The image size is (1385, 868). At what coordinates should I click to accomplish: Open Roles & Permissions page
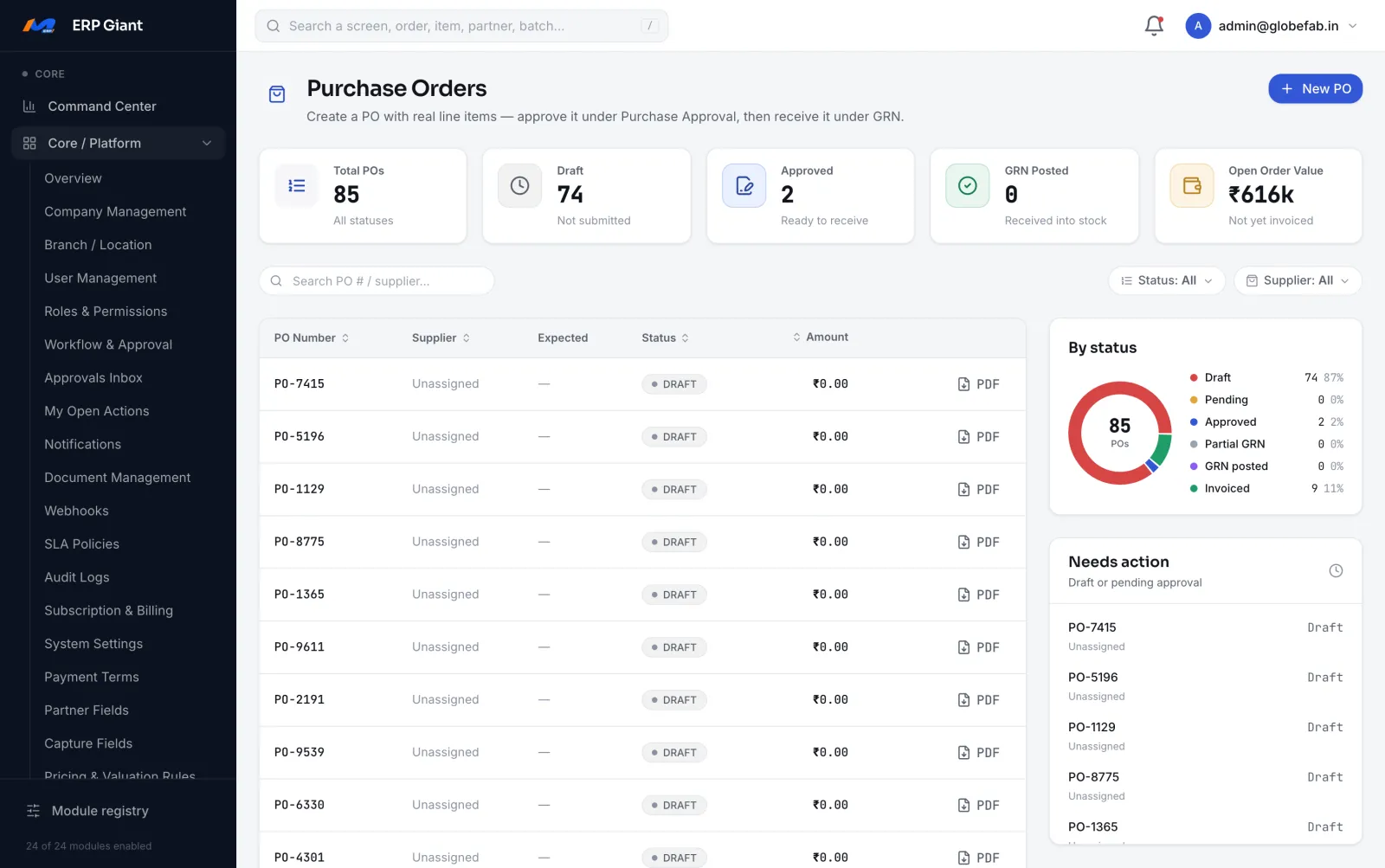(x=106, y=312)
